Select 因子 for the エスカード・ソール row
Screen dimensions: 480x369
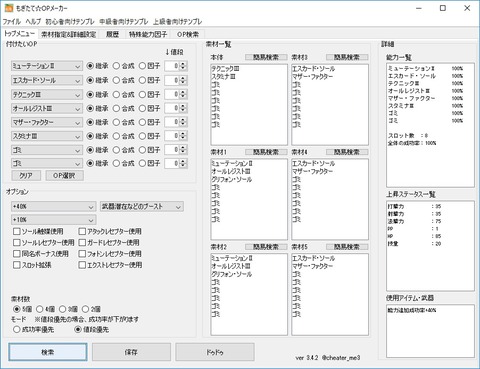(150, 80)
